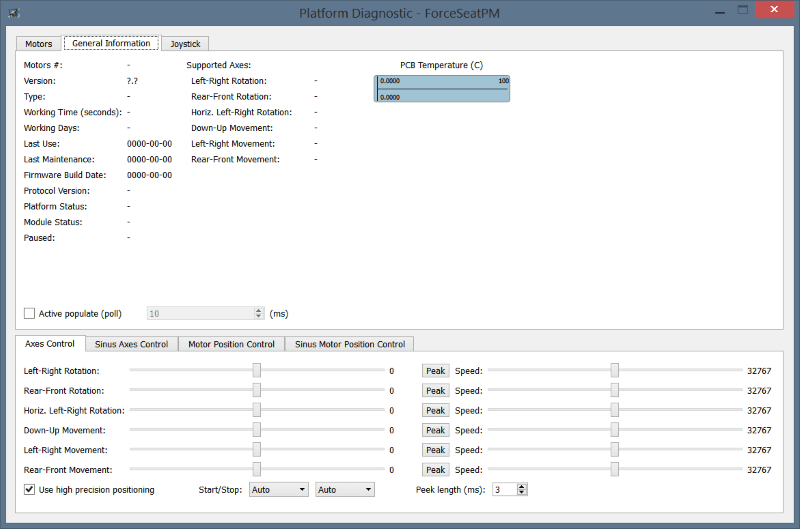Viewport: 800px width, 529px height.
Task: Click Peak button for Rear-Front Rotation
Action: [436, 391]
